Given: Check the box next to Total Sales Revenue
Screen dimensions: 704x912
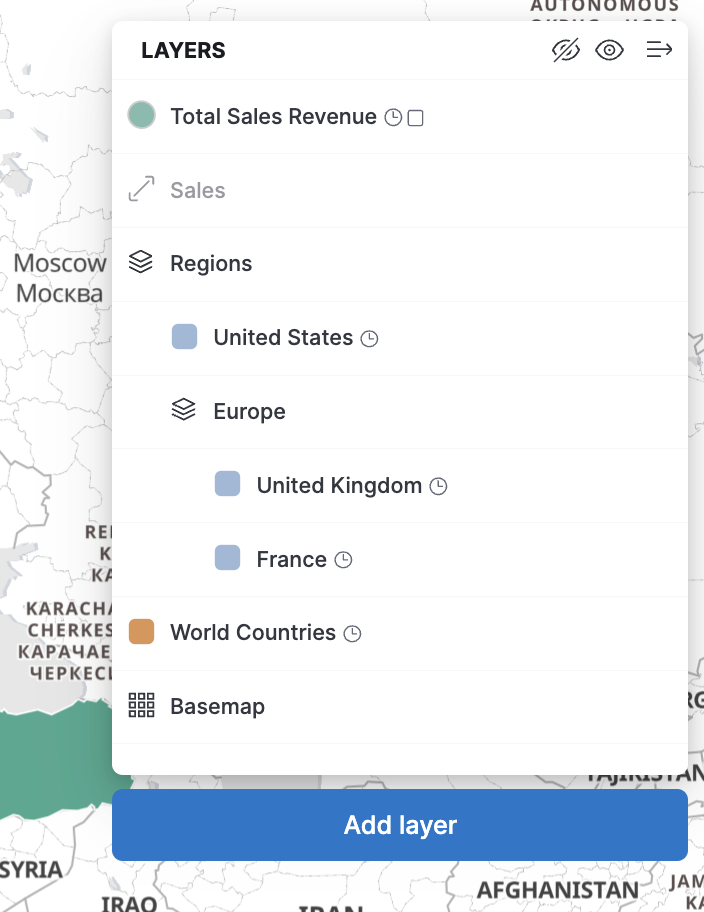Looking at the screenshot, I should pos(416,117).
